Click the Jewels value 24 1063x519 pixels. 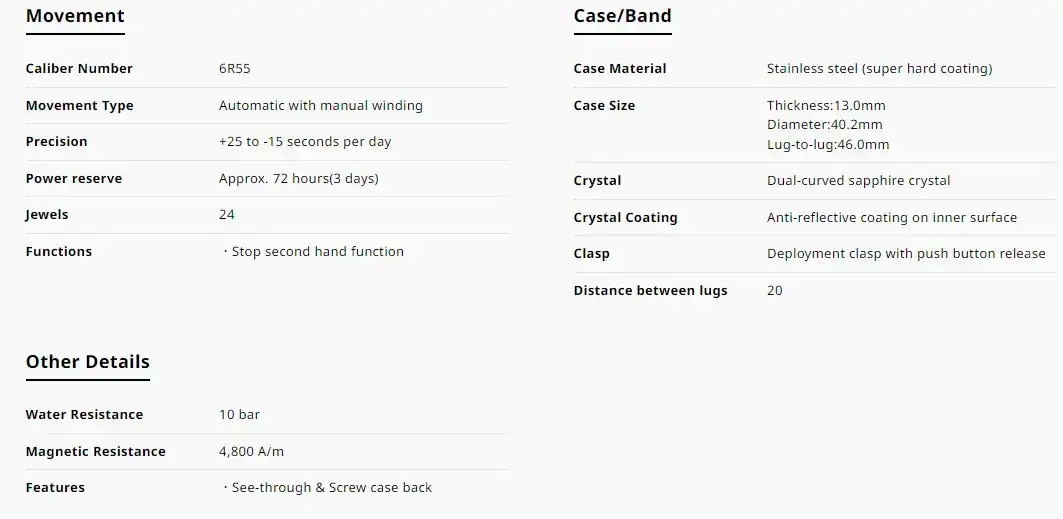(x=226, y=215)
